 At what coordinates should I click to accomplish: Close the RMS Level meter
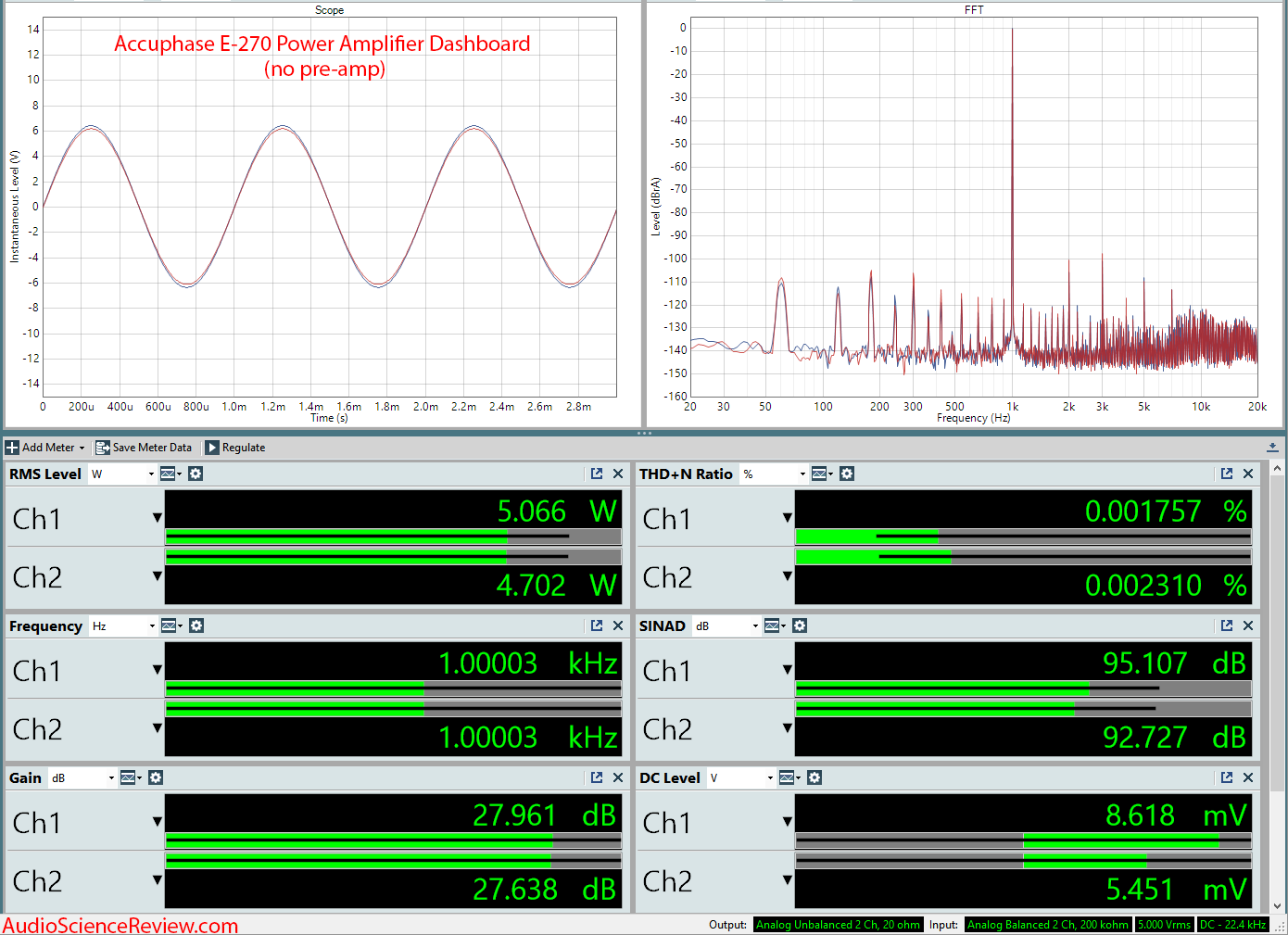618,474
